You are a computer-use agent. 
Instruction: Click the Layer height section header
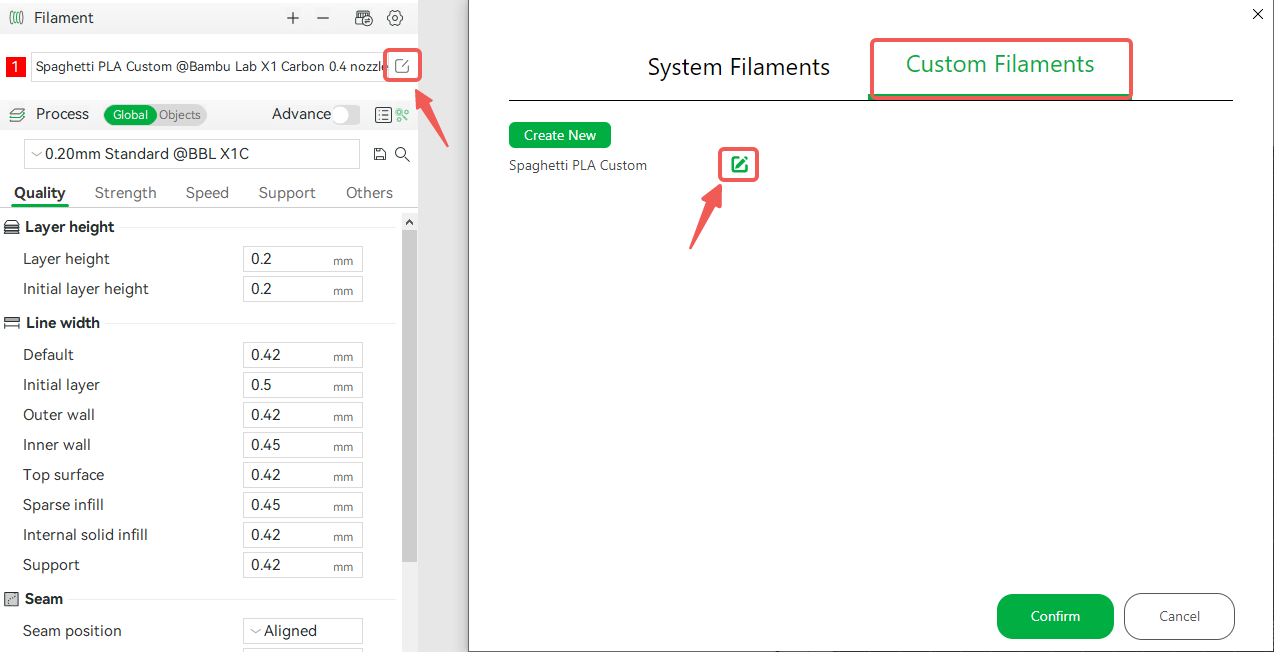pyautogui.click(x=70, y=227)
